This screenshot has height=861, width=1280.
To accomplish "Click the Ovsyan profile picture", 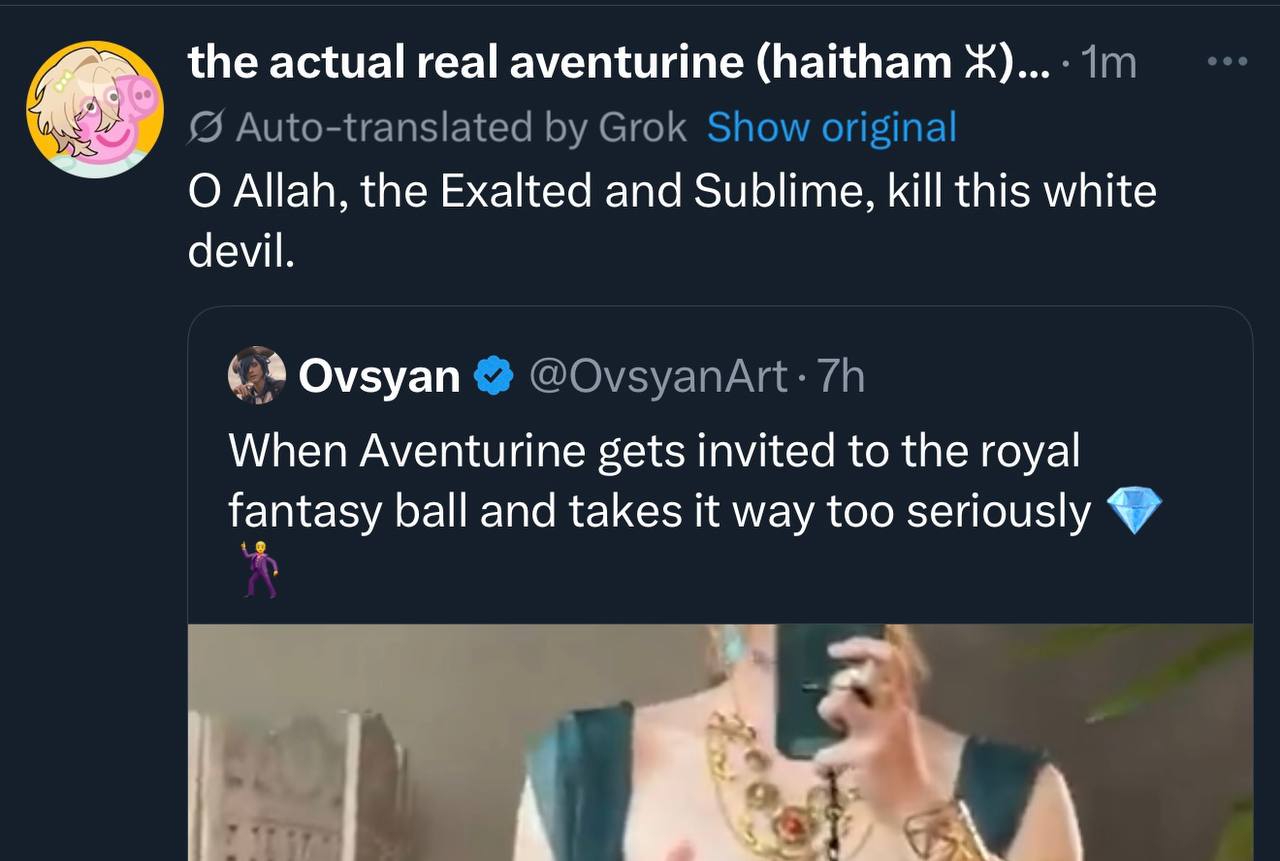I will [257, 376].
